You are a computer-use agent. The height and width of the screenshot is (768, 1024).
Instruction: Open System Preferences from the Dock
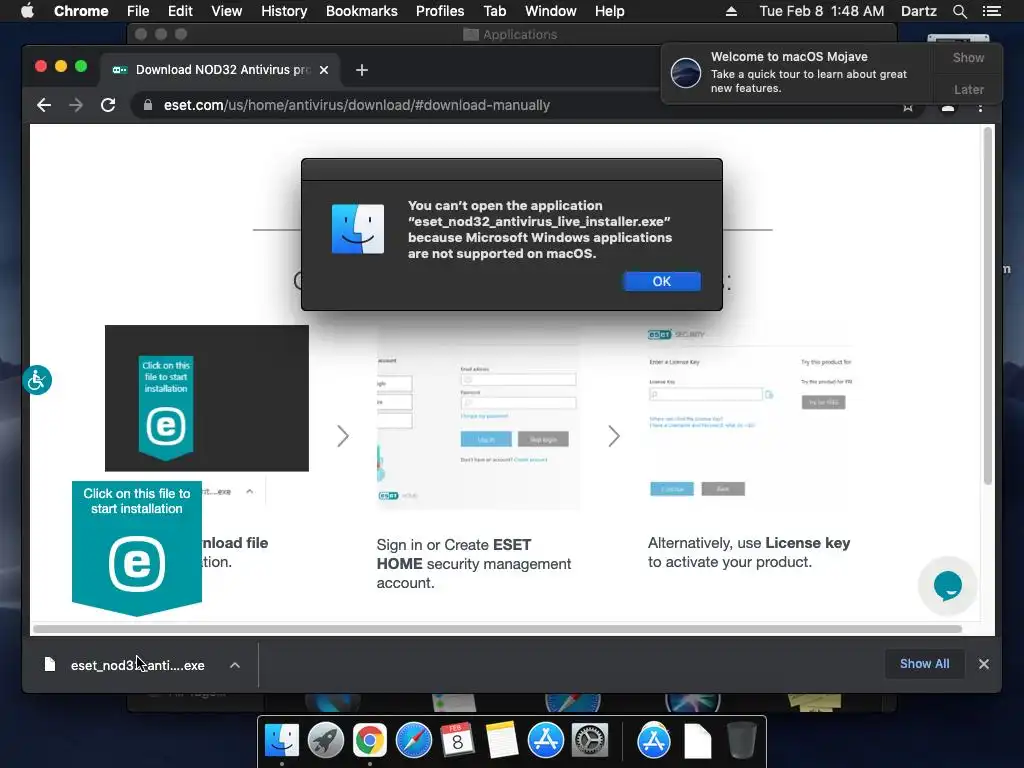(590, 741)
